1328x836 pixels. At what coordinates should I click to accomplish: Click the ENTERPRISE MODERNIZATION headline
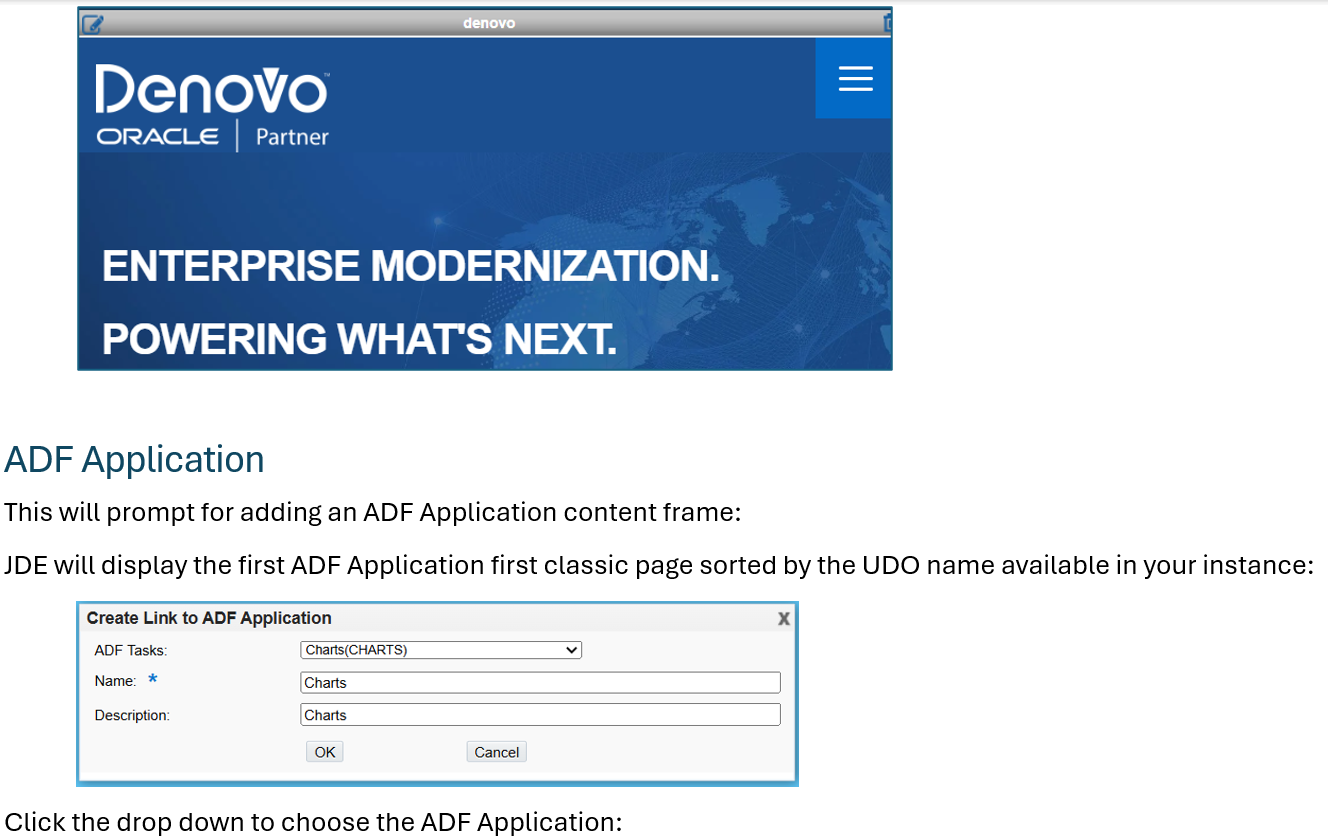tap(410, 267)
